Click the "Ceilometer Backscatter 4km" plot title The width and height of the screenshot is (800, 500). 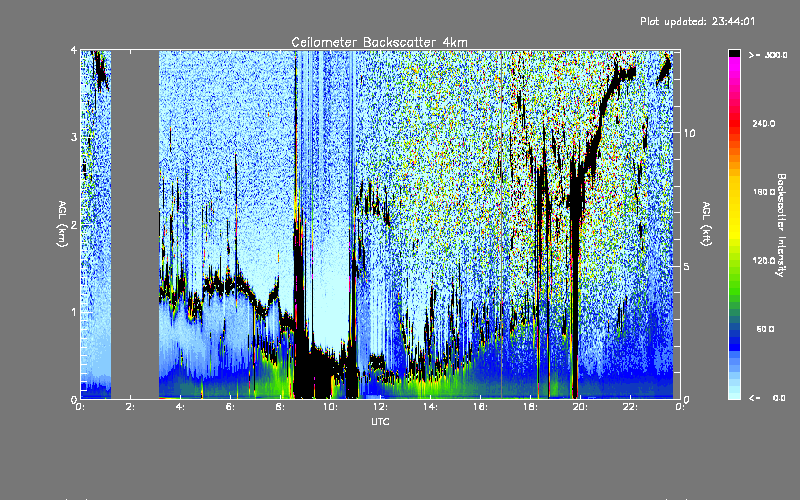click(x=379, y=42)
